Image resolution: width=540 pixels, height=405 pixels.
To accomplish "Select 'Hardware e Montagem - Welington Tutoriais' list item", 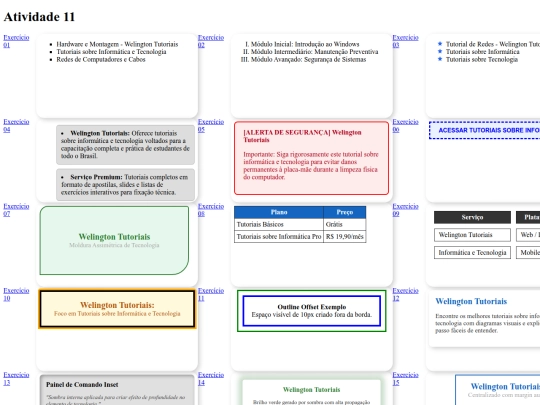I will click(x=117, y=44).
